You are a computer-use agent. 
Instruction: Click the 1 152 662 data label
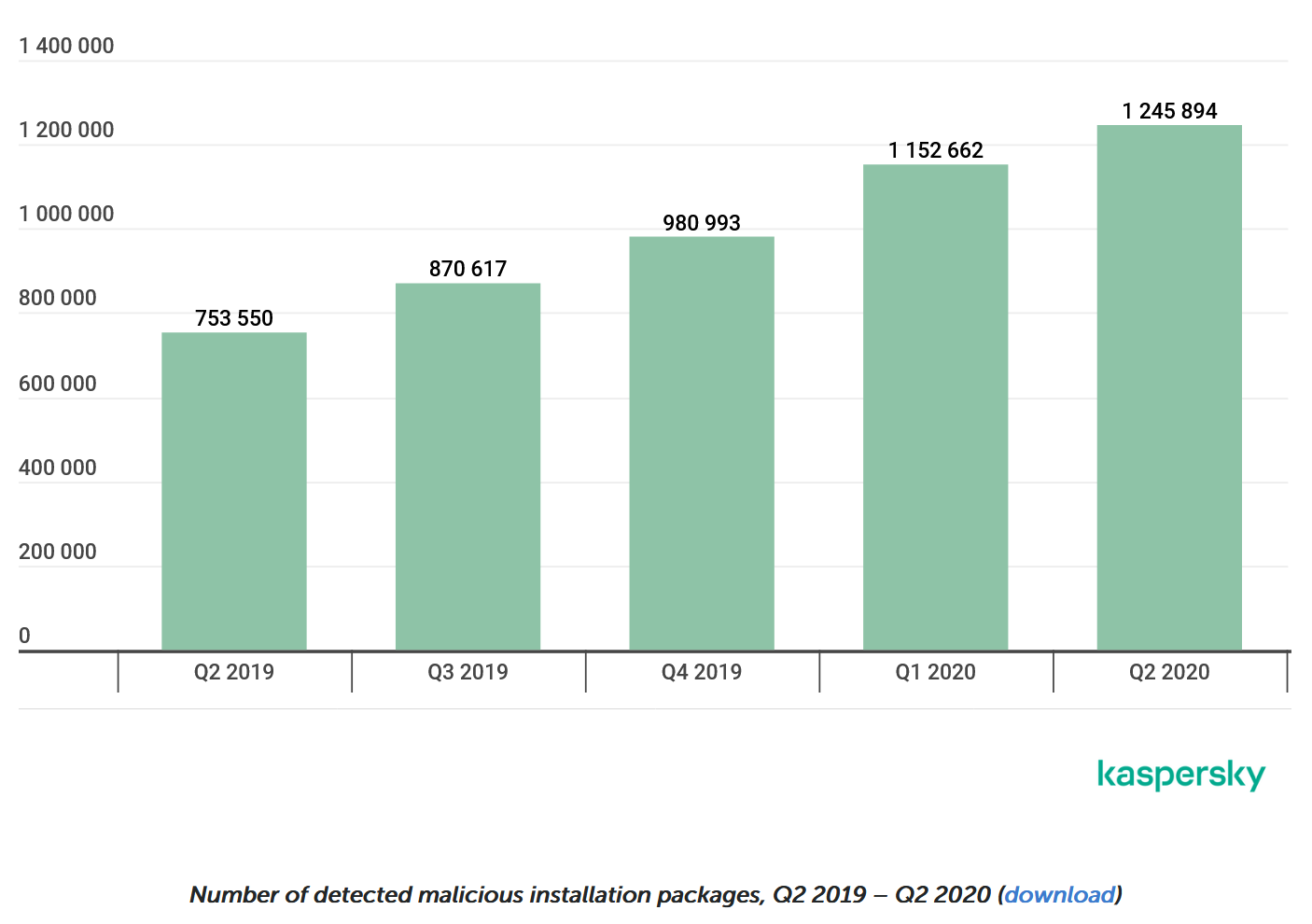point(935,150)
